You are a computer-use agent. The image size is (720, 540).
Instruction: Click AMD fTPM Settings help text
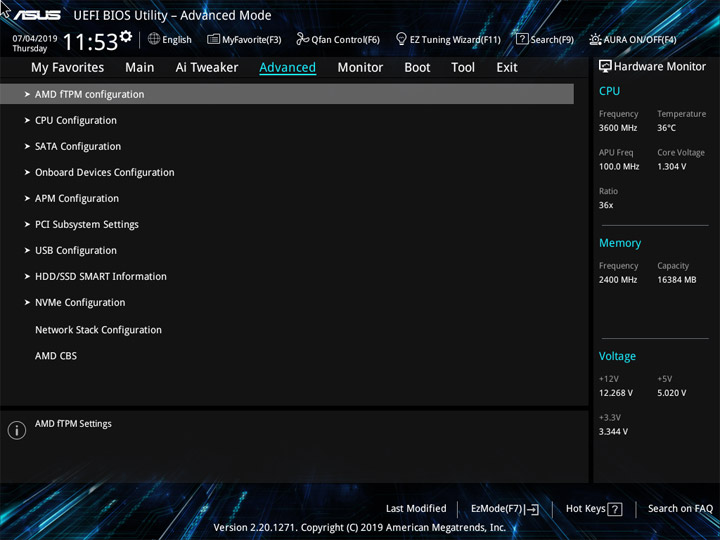coord(73,424)
